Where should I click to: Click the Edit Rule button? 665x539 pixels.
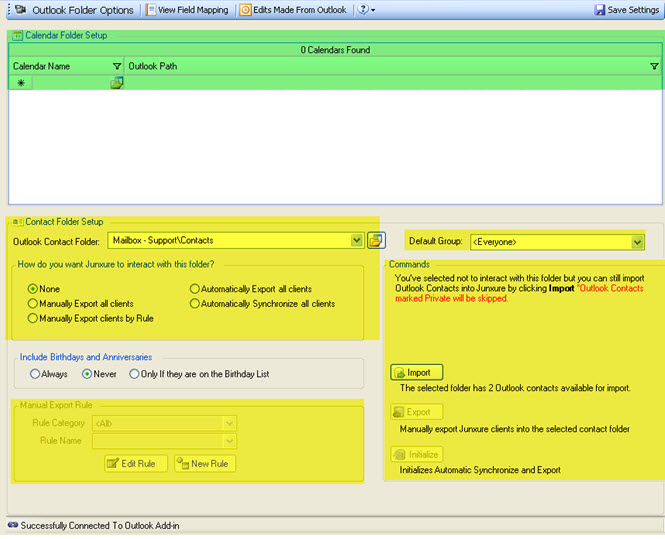click(136, 464)
